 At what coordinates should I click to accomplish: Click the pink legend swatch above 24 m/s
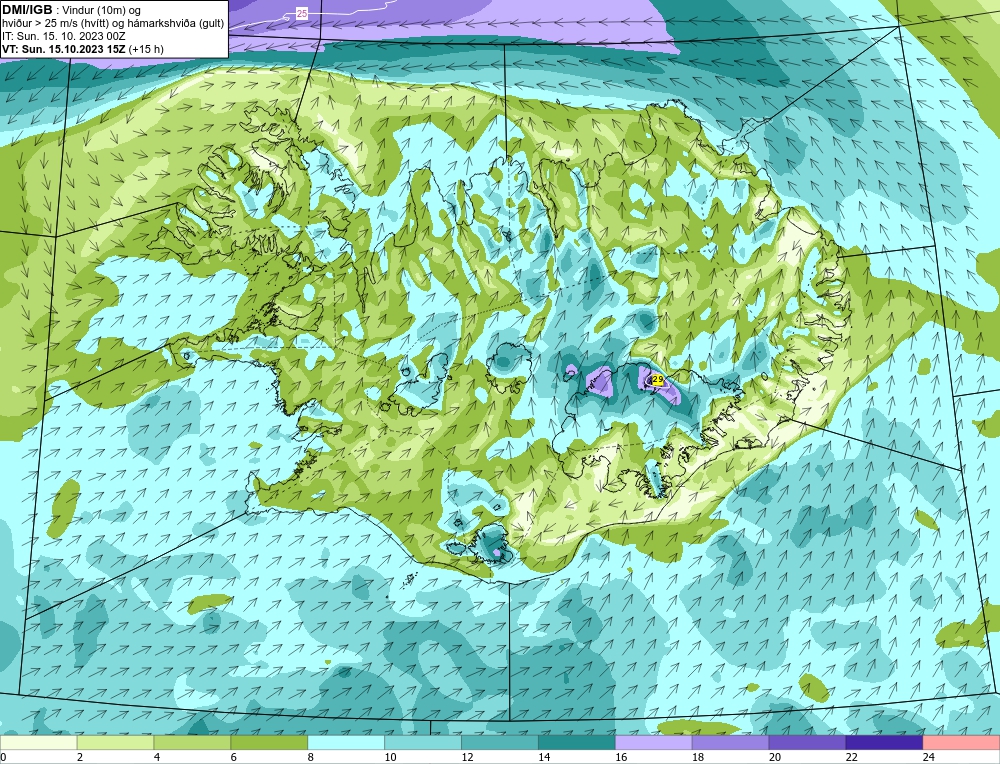pyautogui.click(x=961, y=743)
